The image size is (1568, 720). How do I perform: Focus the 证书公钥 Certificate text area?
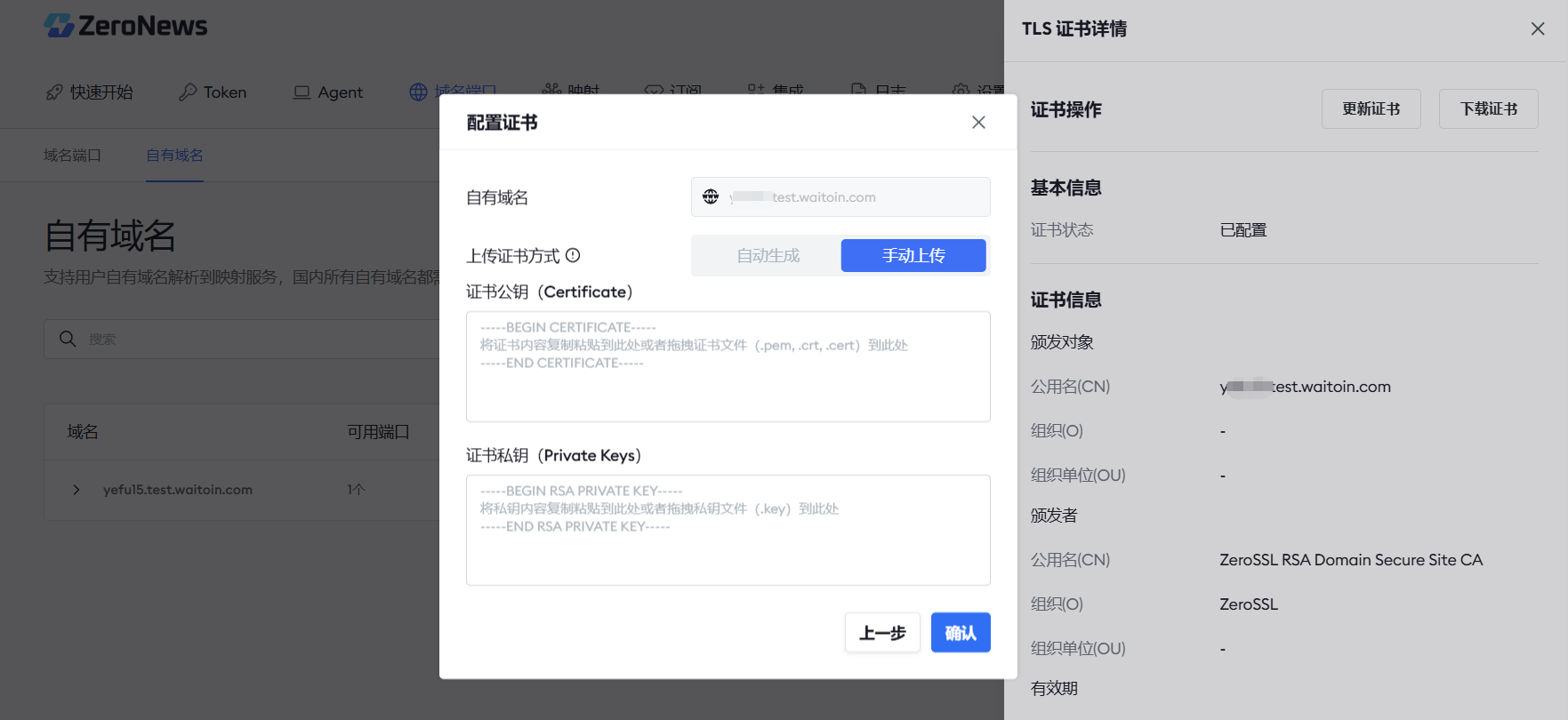728,366
